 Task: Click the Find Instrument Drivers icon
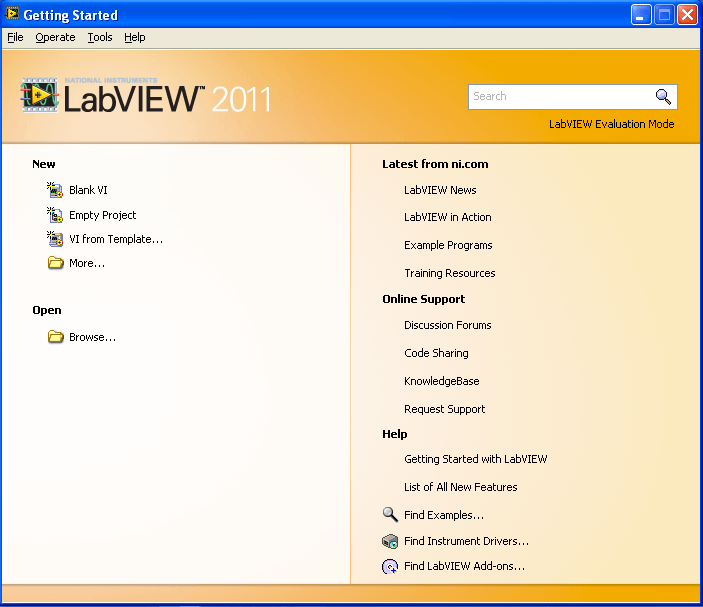pos(390,541)
